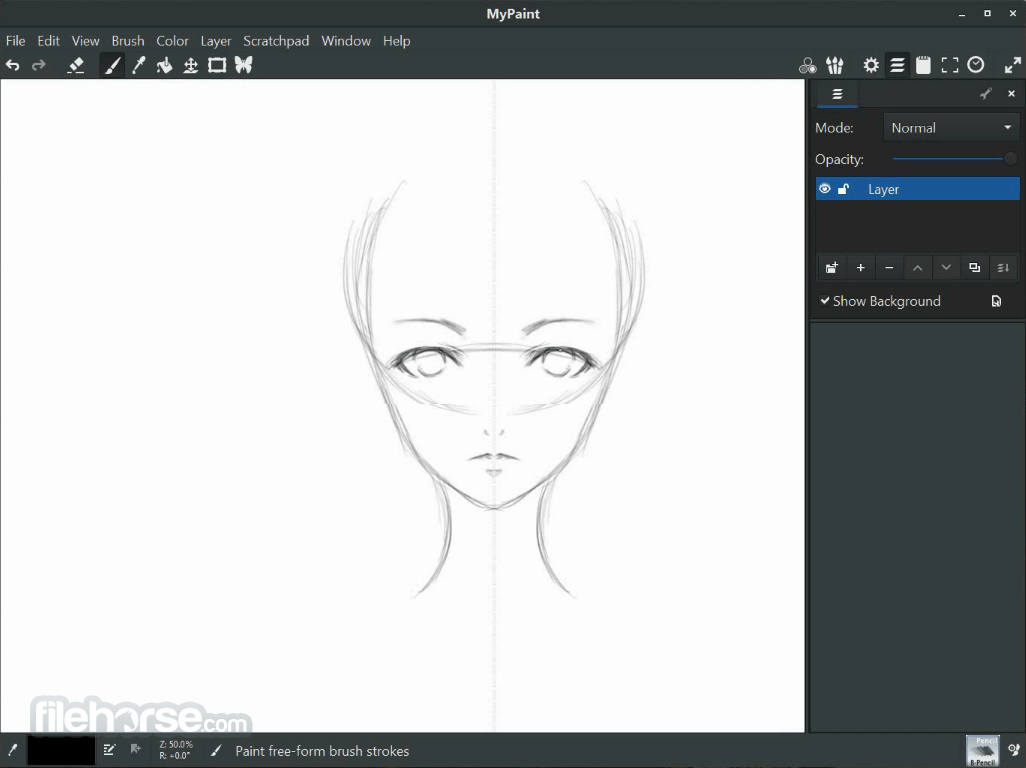The image size is (1026, 768).
Task: Close the Layers panel tab
Action: coord(1012,94)
